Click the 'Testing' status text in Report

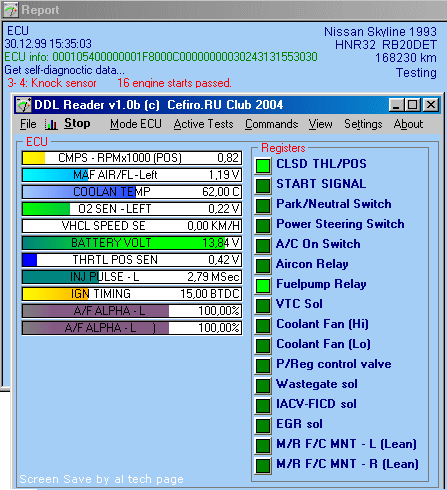pos(416,73)
